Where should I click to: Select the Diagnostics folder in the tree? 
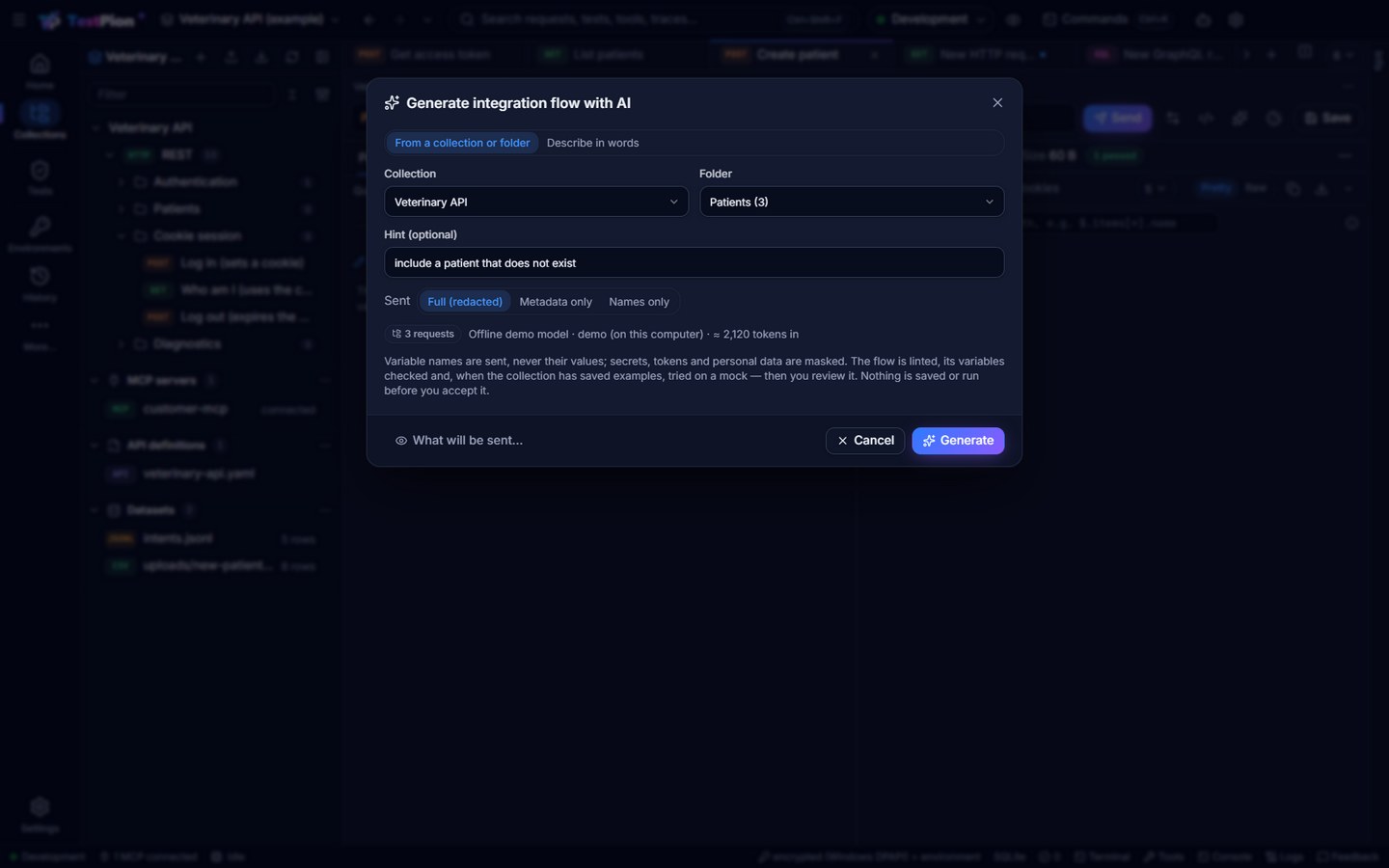(x=186, y=343)
